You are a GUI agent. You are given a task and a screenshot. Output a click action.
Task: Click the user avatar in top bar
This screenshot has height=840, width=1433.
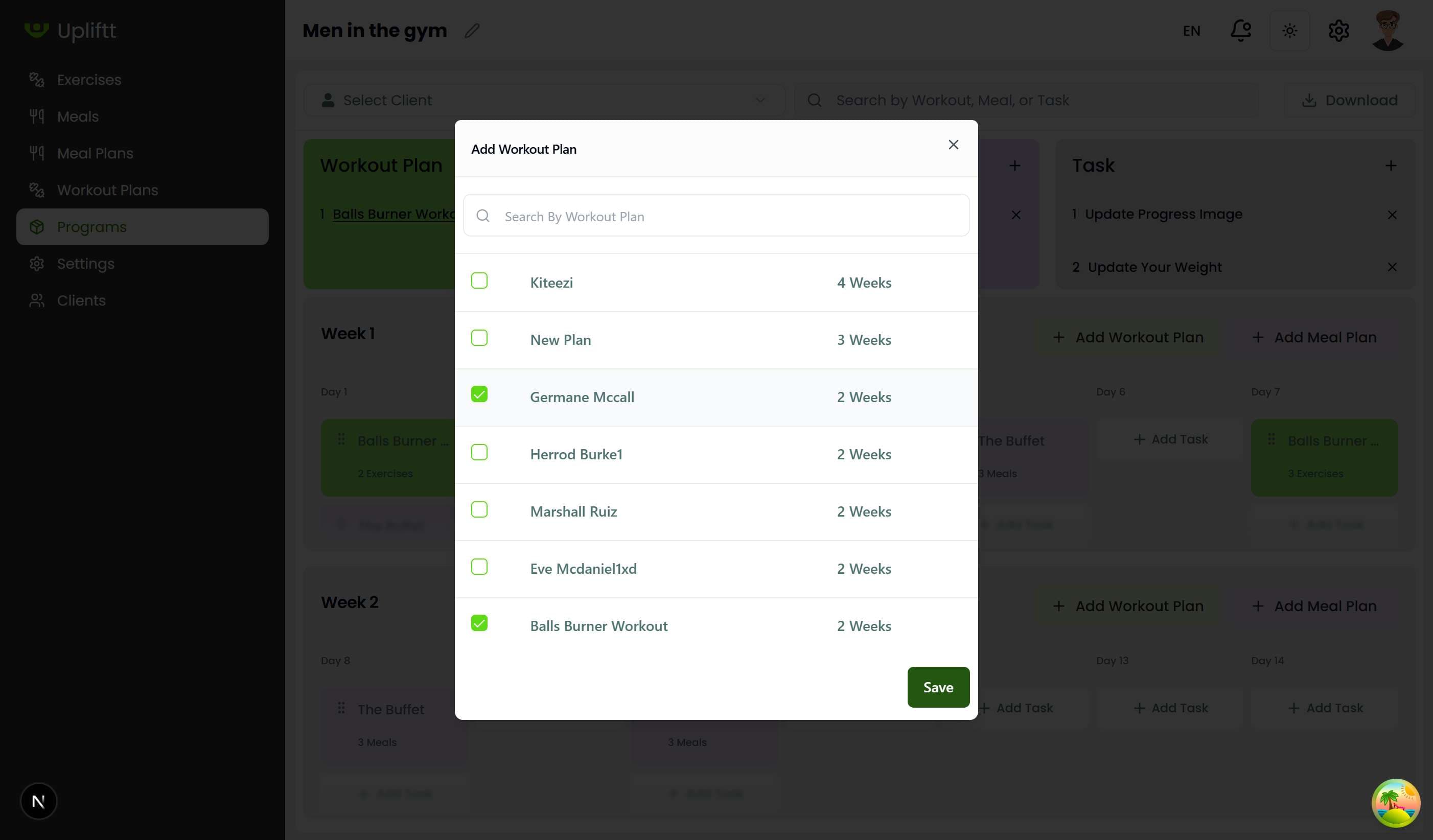(1387, 31)
